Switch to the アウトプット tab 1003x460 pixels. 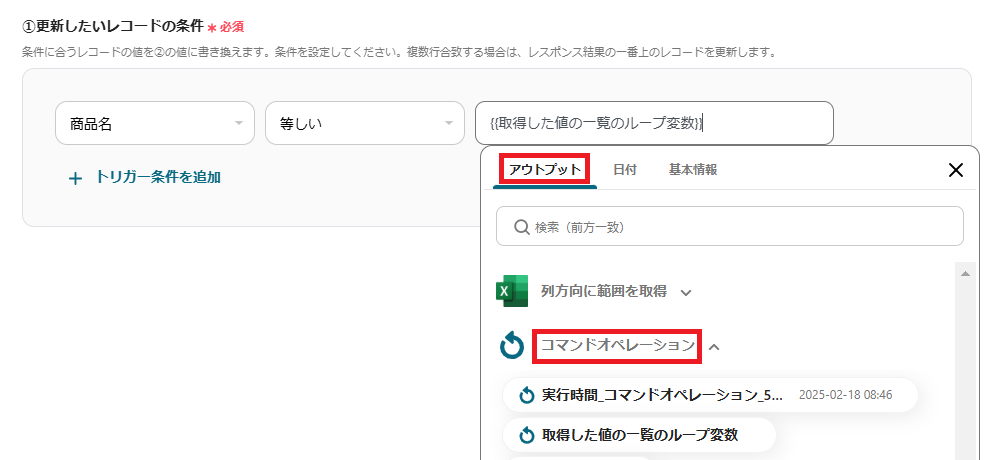pos(544,170)
